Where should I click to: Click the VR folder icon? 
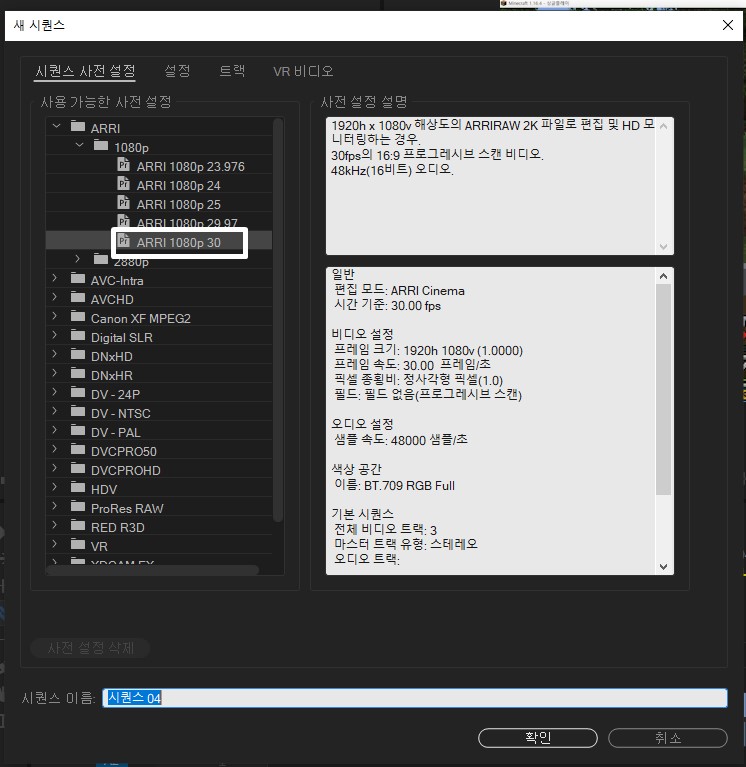pyautogui.click(x=78, y=544)
